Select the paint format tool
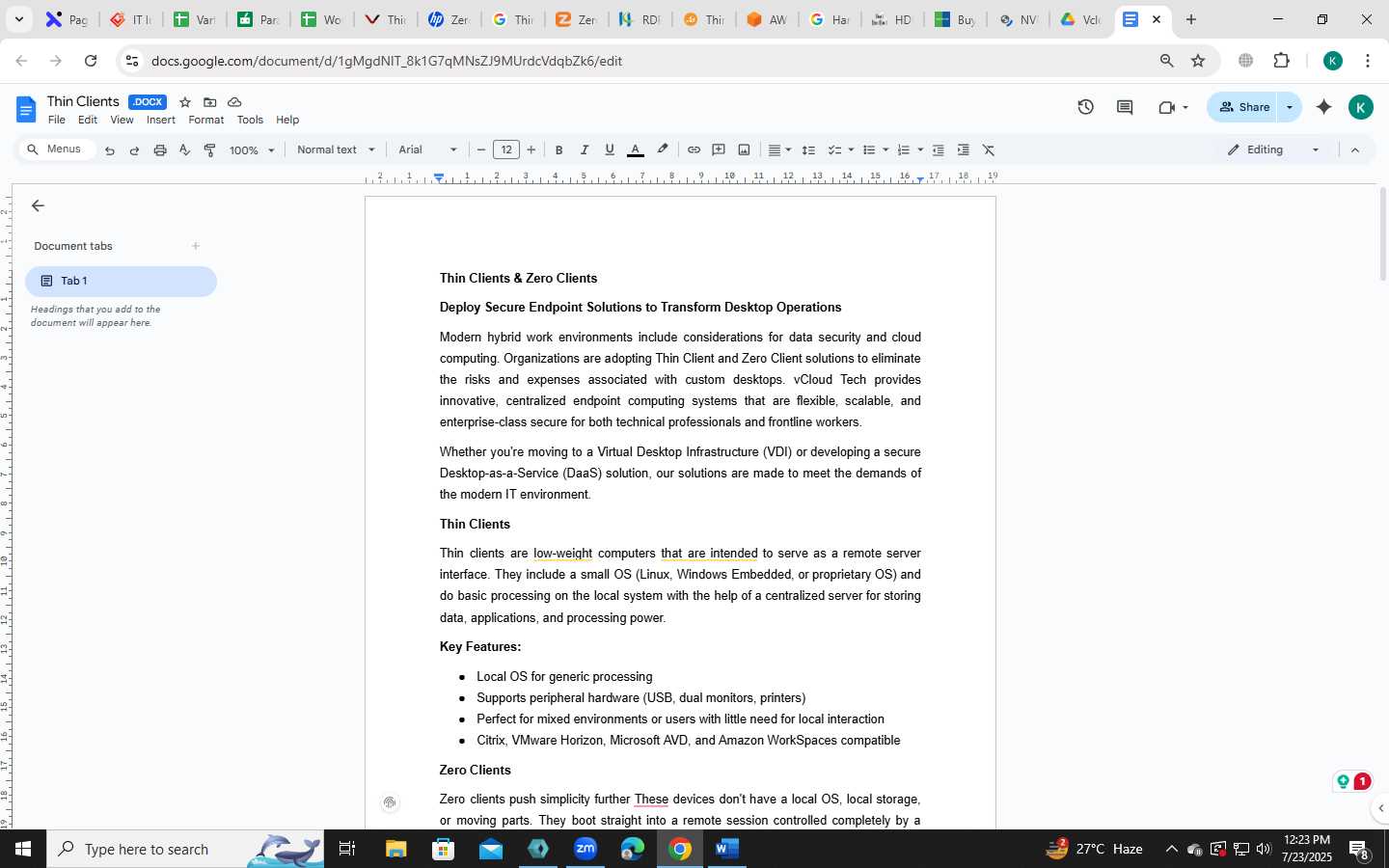The width and height of the screenshot is (1389, 868). [x=209, y=150]
